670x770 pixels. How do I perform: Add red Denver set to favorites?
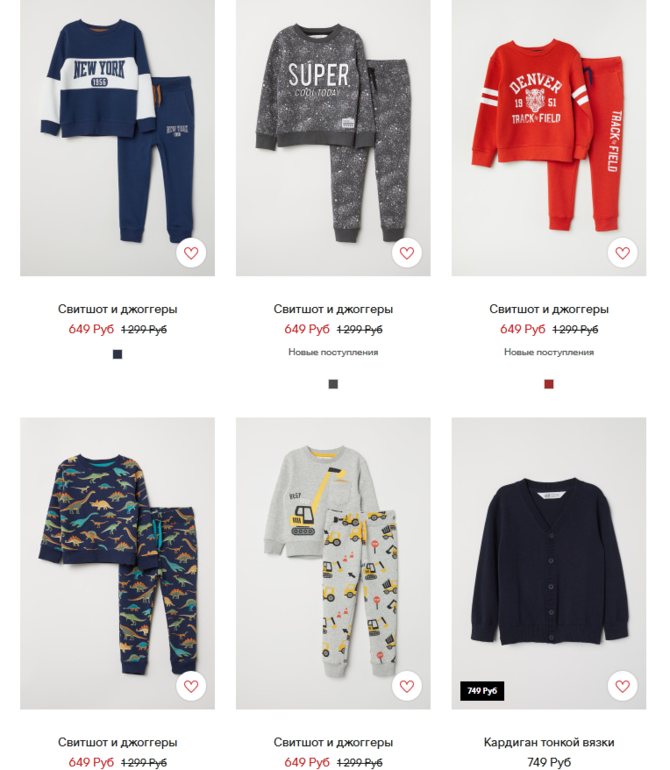pyautogui.click(x=622, y=253)
